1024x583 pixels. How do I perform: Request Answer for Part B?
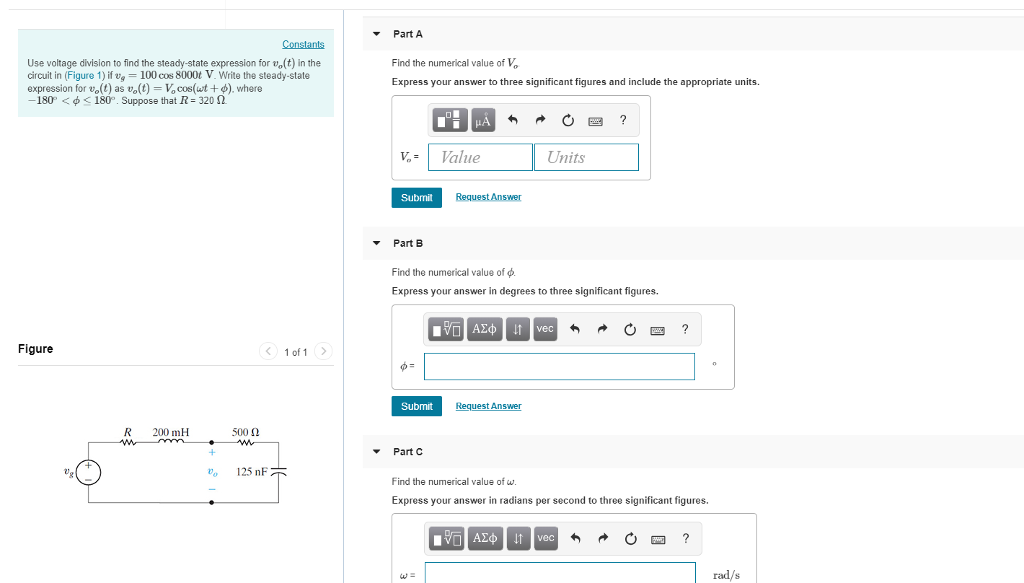pos(488,406)
